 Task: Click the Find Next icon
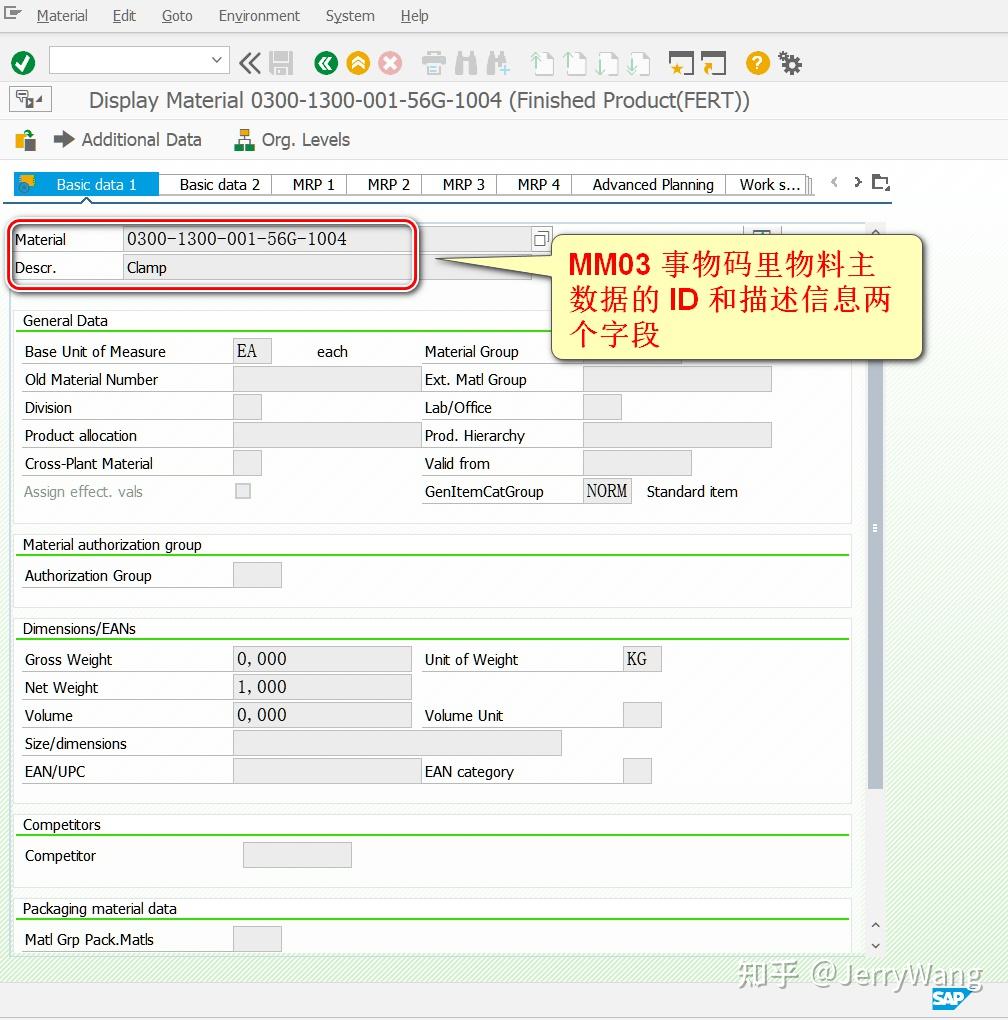(x=496, y=63)
